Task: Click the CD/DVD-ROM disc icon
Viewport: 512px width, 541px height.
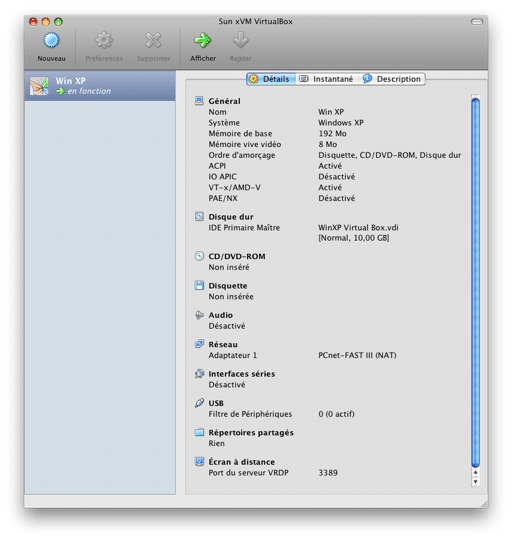Action: coord(199,256)
